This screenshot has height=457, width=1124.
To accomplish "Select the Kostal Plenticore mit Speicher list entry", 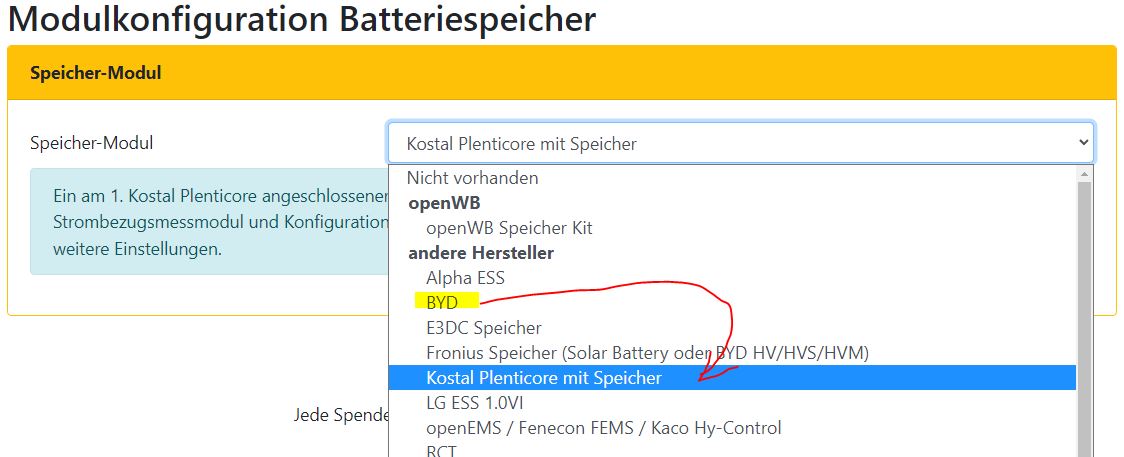I will [x=544, y=378].
